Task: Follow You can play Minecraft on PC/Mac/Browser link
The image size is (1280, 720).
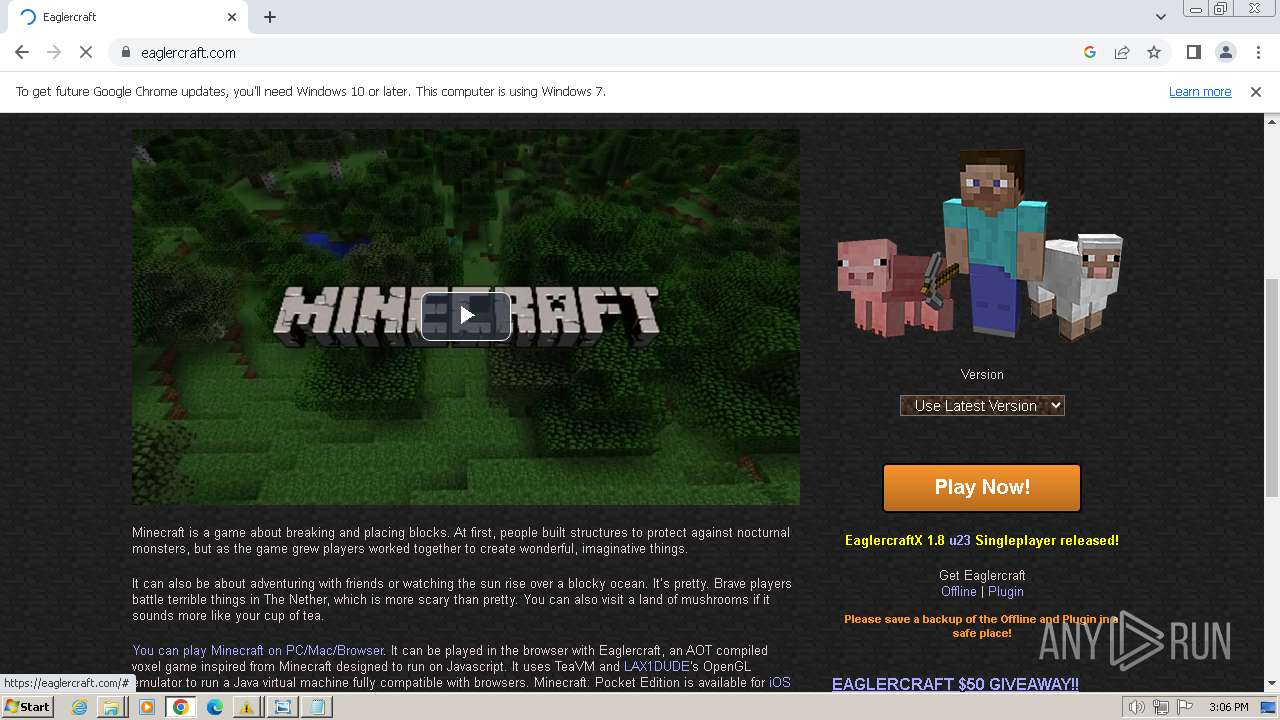Action: [258, 650]
